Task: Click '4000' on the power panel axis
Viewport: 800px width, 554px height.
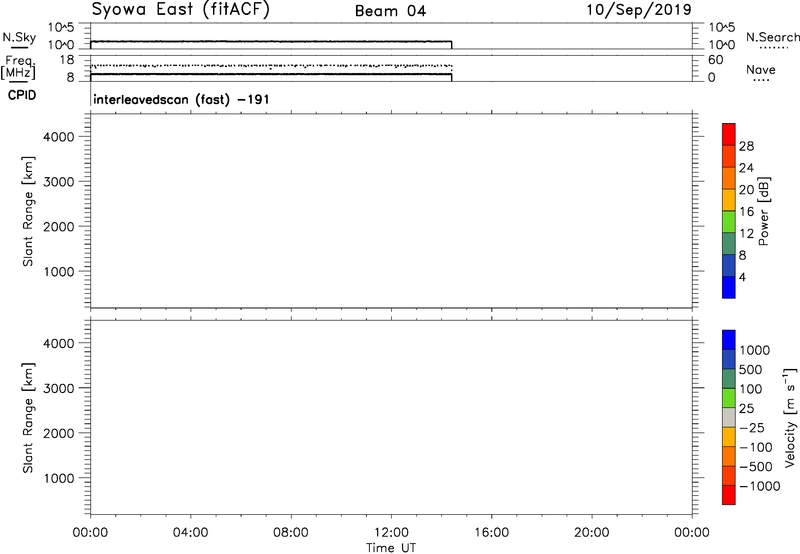Action: click(59, 137)
